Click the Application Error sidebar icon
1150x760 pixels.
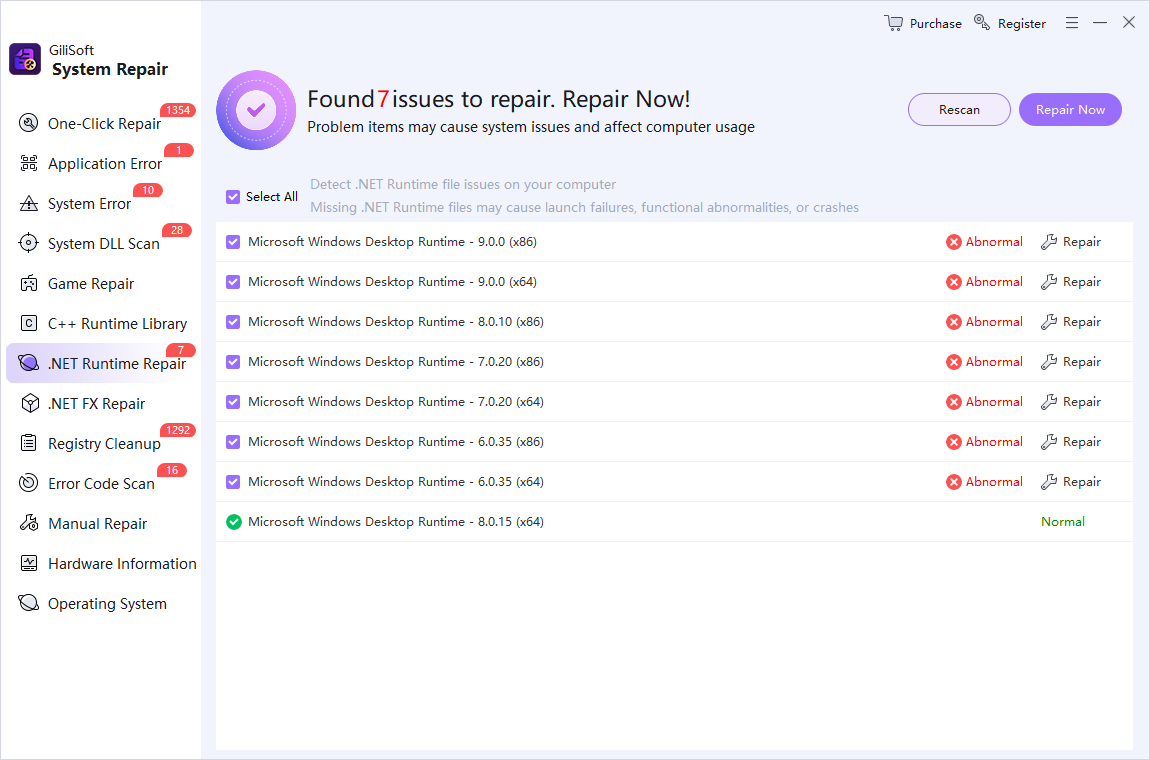tap(29, 163)
